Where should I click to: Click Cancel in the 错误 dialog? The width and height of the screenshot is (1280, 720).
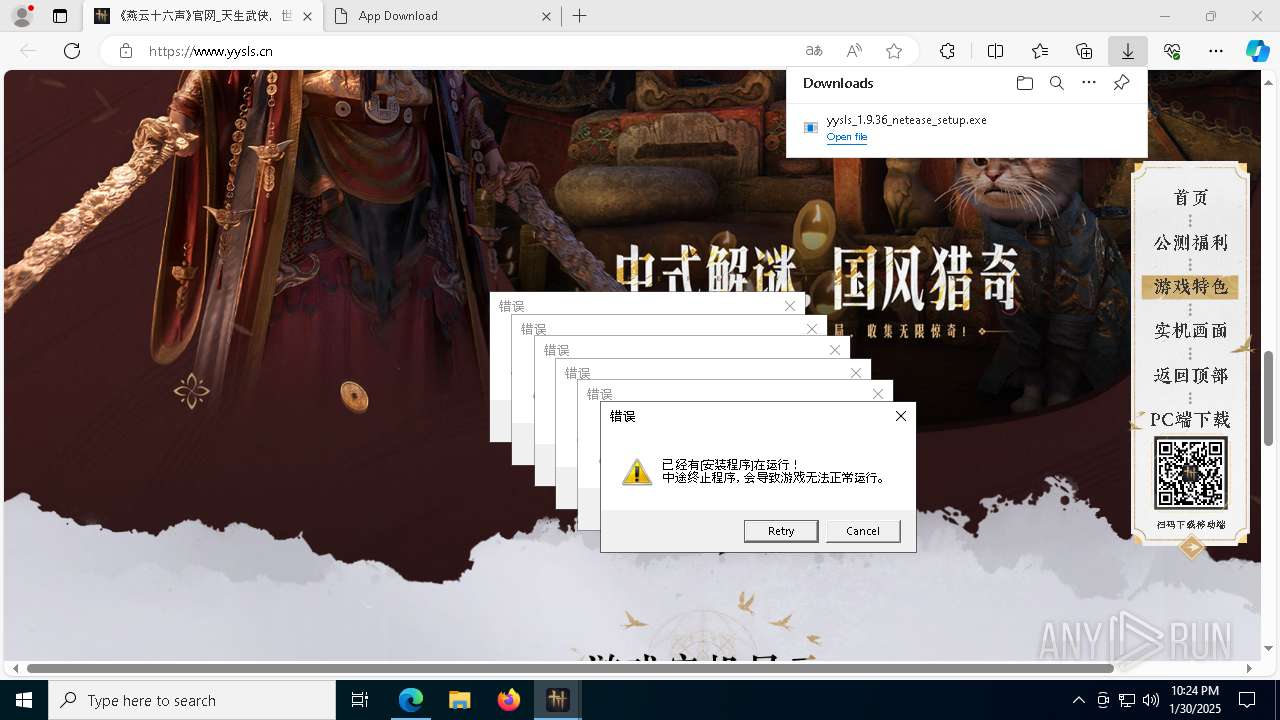pos(863,531)
